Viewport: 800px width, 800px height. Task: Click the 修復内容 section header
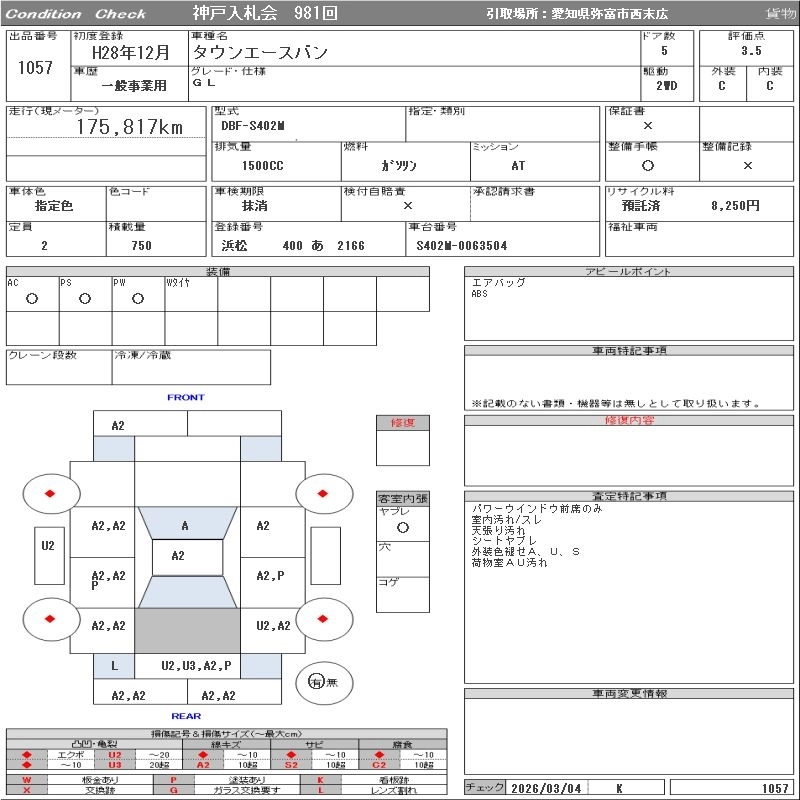630,421
